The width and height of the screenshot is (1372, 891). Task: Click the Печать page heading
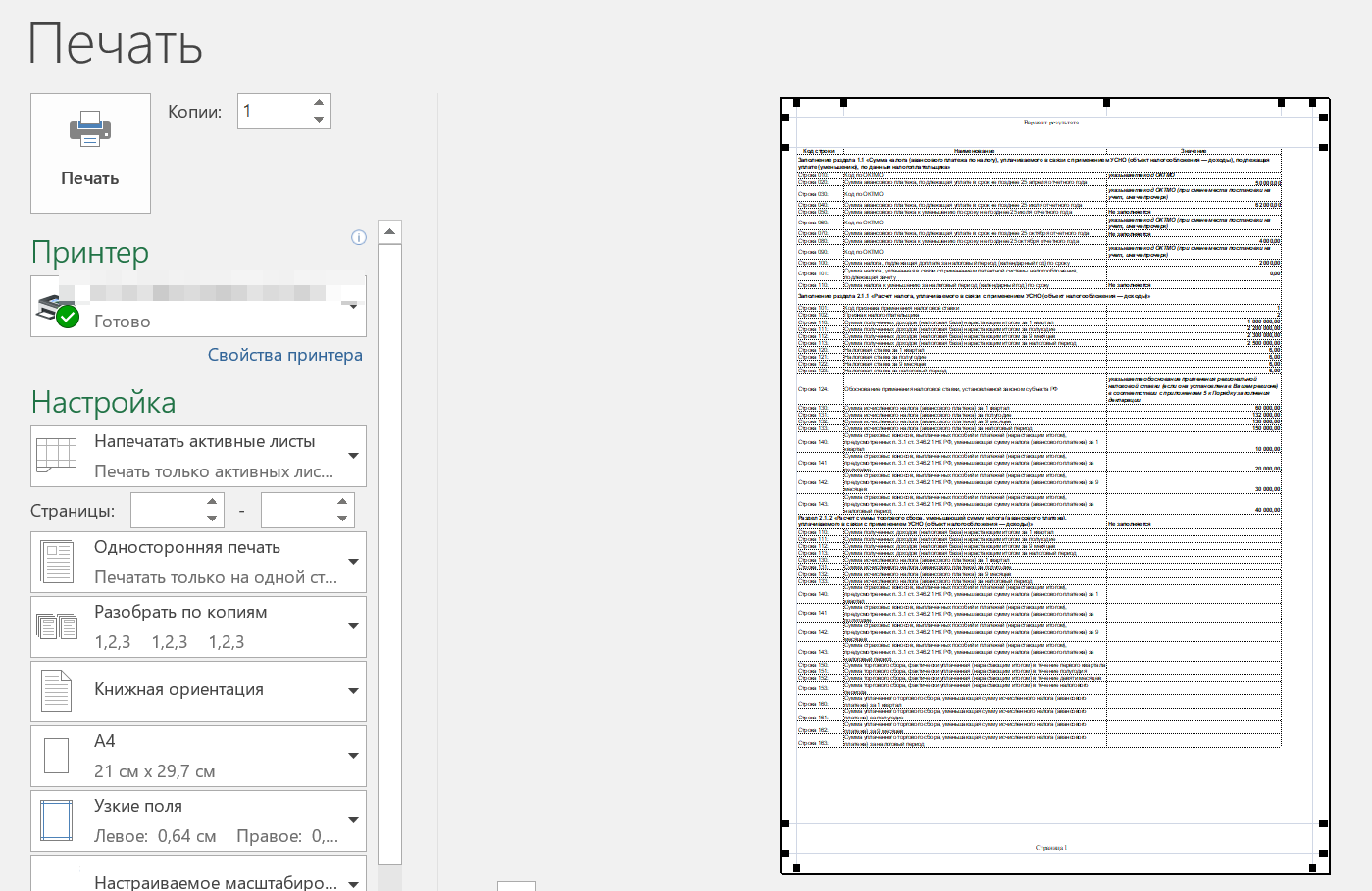coord(116,44)
